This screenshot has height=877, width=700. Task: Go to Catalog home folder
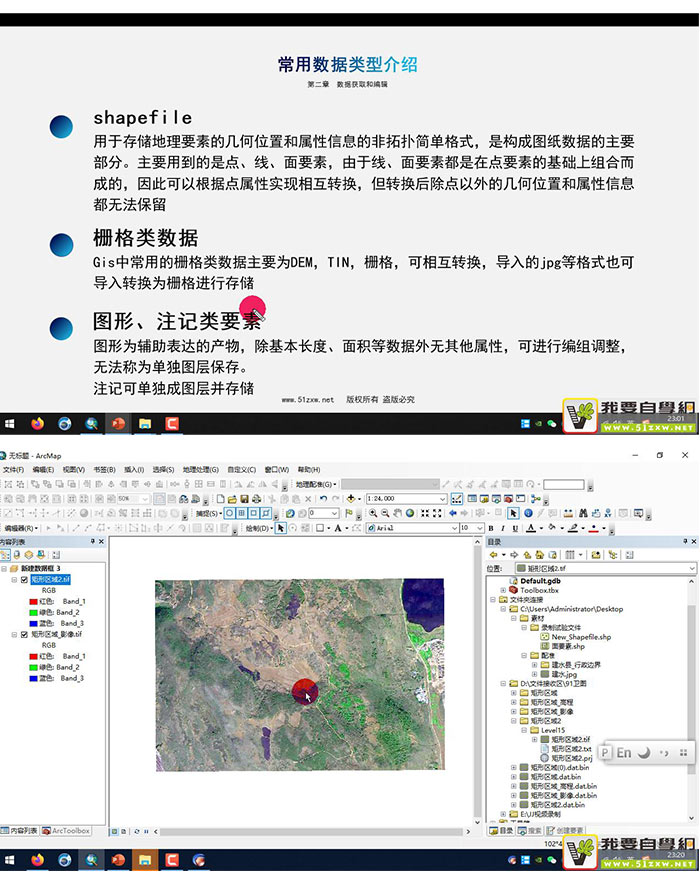coord(540,554)
